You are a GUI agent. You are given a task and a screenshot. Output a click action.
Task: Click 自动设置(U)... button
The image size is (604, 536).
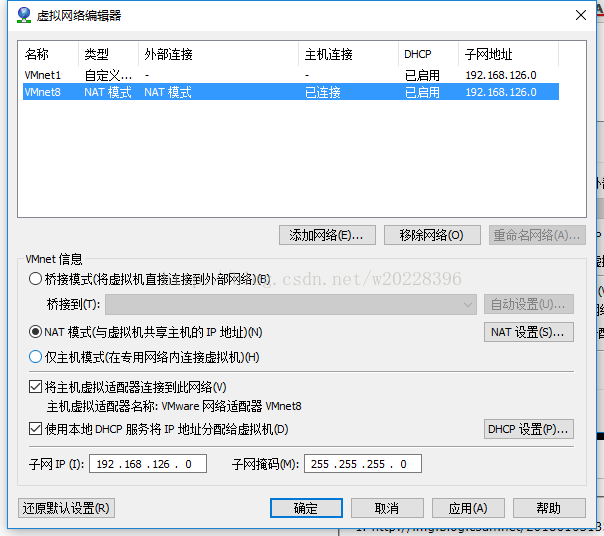click(x=528, y=304)
